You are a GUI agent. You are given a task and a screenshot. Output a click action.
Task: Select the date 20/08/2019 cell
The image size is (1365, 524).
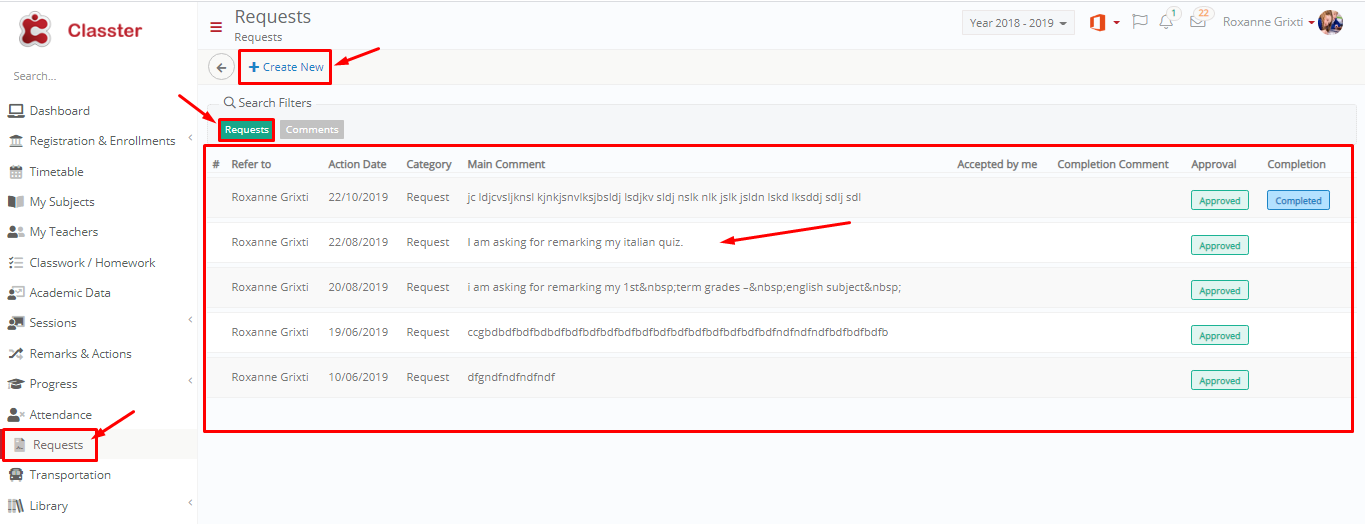357,287
